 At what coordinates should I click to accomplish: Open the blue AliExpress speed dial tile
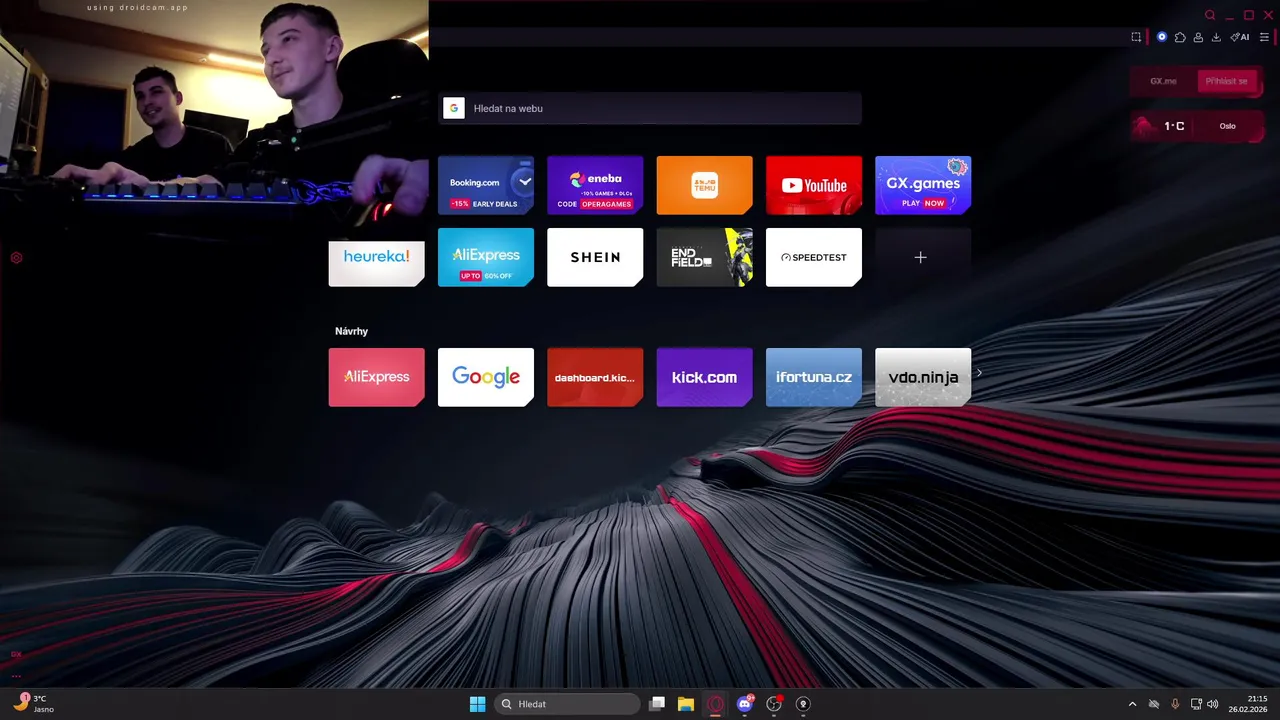click(x=486, y=257)
